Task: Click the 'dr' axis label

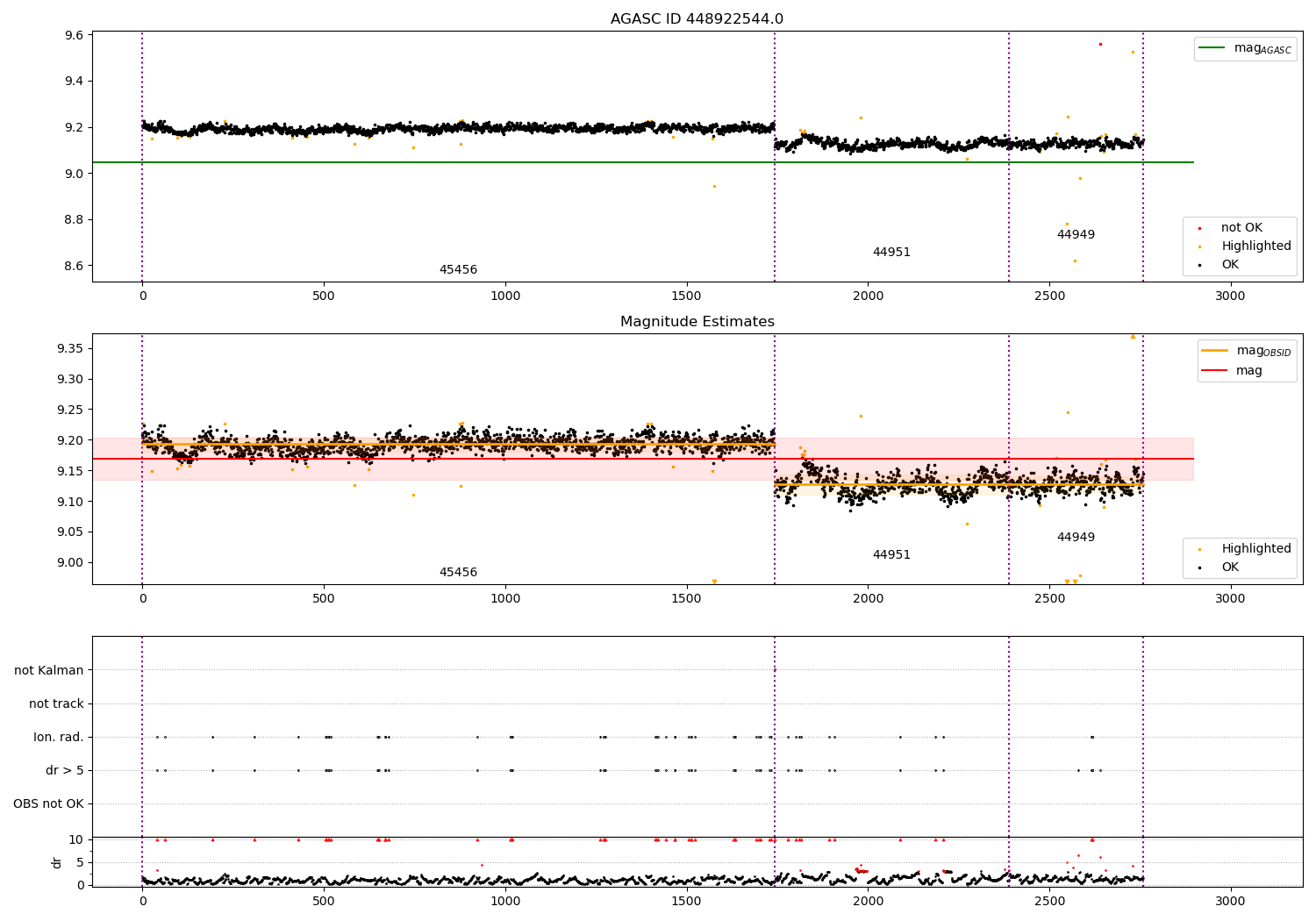Action: (x=57, y=862)
